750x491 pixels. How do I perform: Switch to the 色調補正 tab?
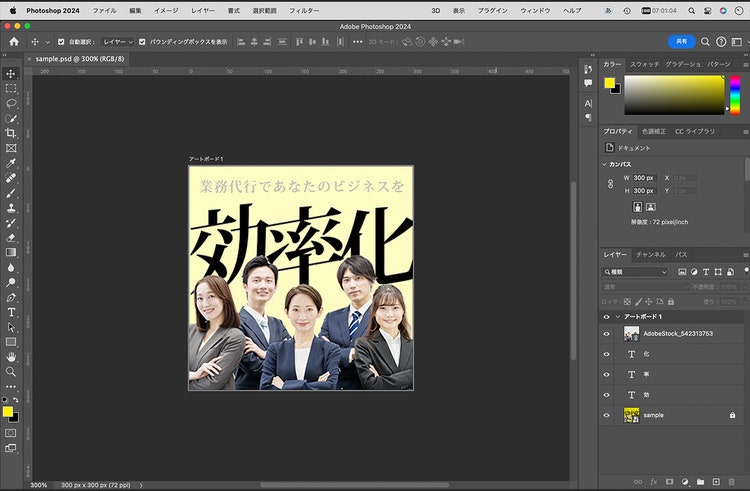point(653,131)
